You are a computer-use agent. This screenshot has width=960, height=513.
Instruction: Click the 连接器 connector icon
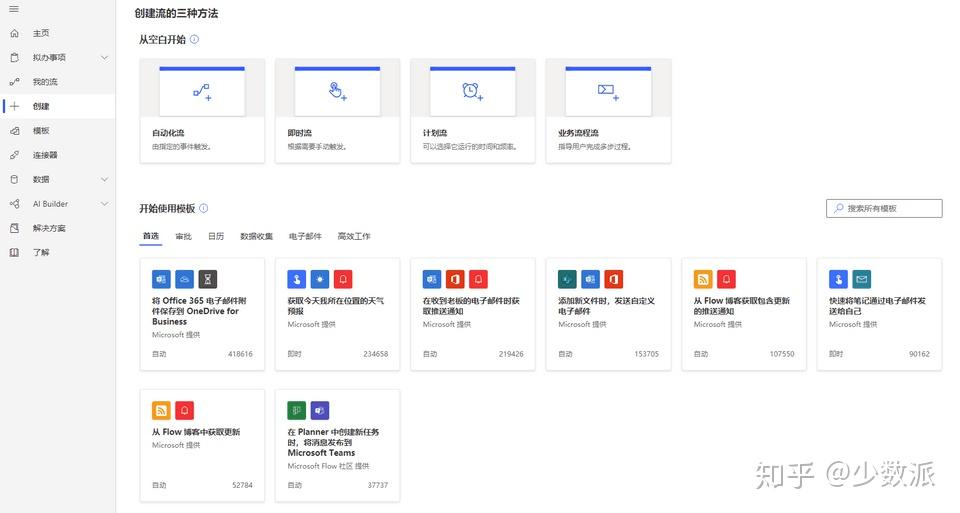(15, 155)
